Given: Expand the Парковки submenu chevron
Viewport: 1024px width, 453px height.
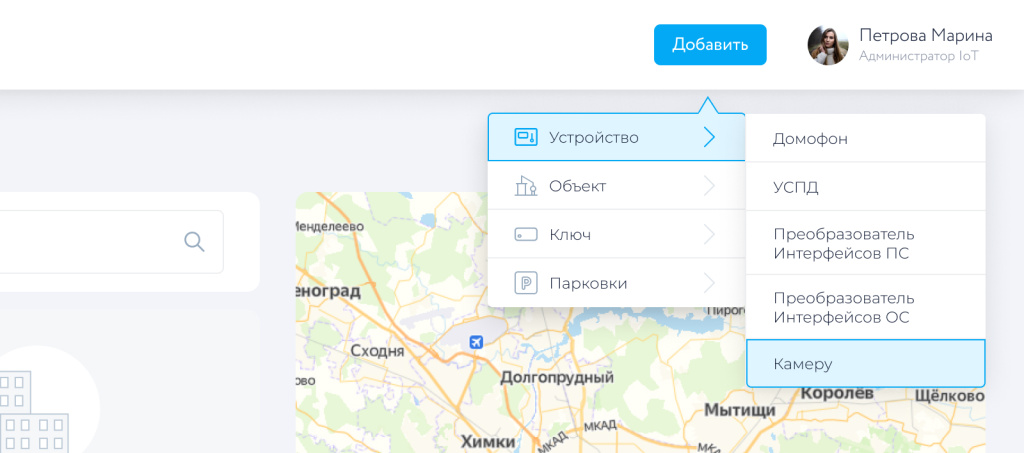Looking at the screenshot, I should 710,283.
